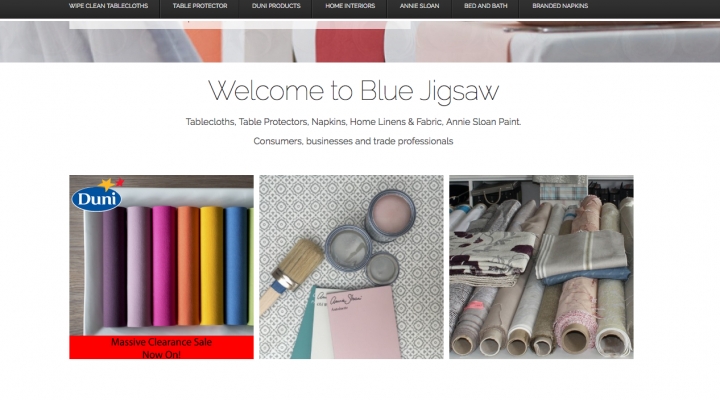Open Branded Napkins in the nav bar
This screenshot has height=400, width=720.
[560, 6]
